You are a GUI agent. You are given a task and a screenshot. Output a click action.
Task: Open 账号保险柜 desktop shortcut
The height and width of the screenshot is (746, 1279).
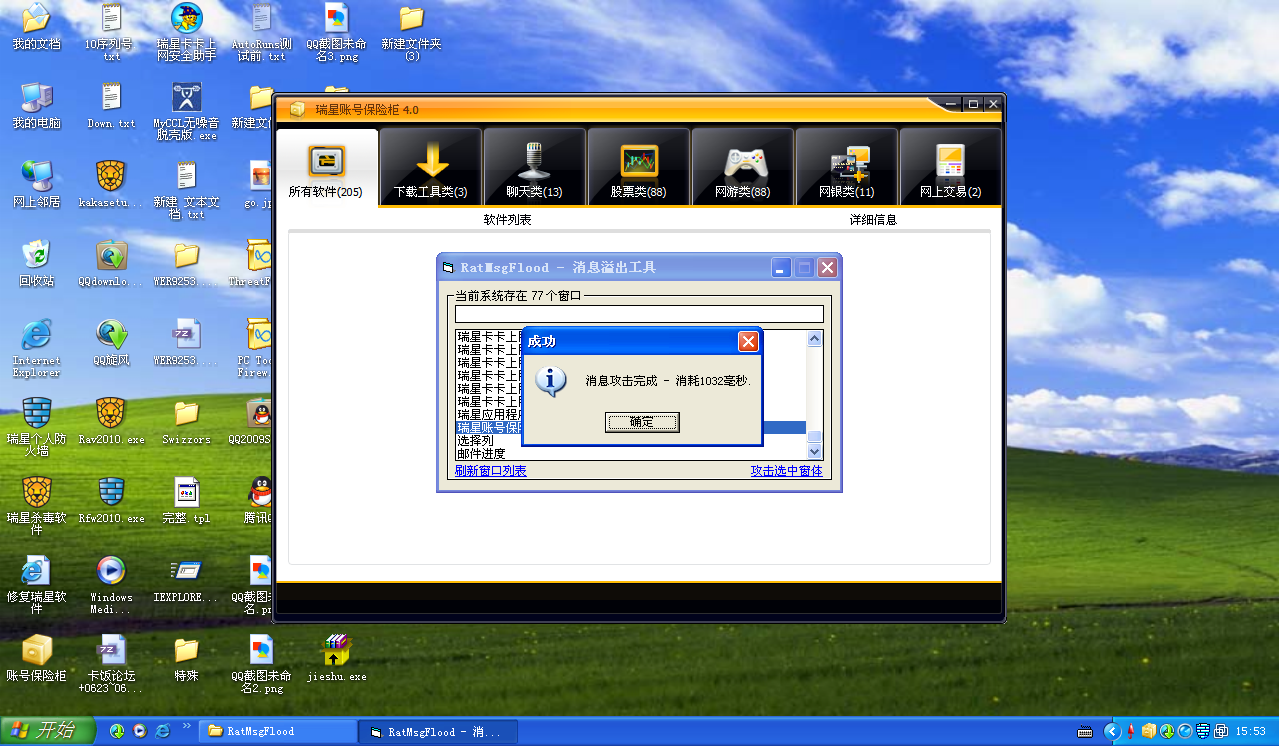37,657
